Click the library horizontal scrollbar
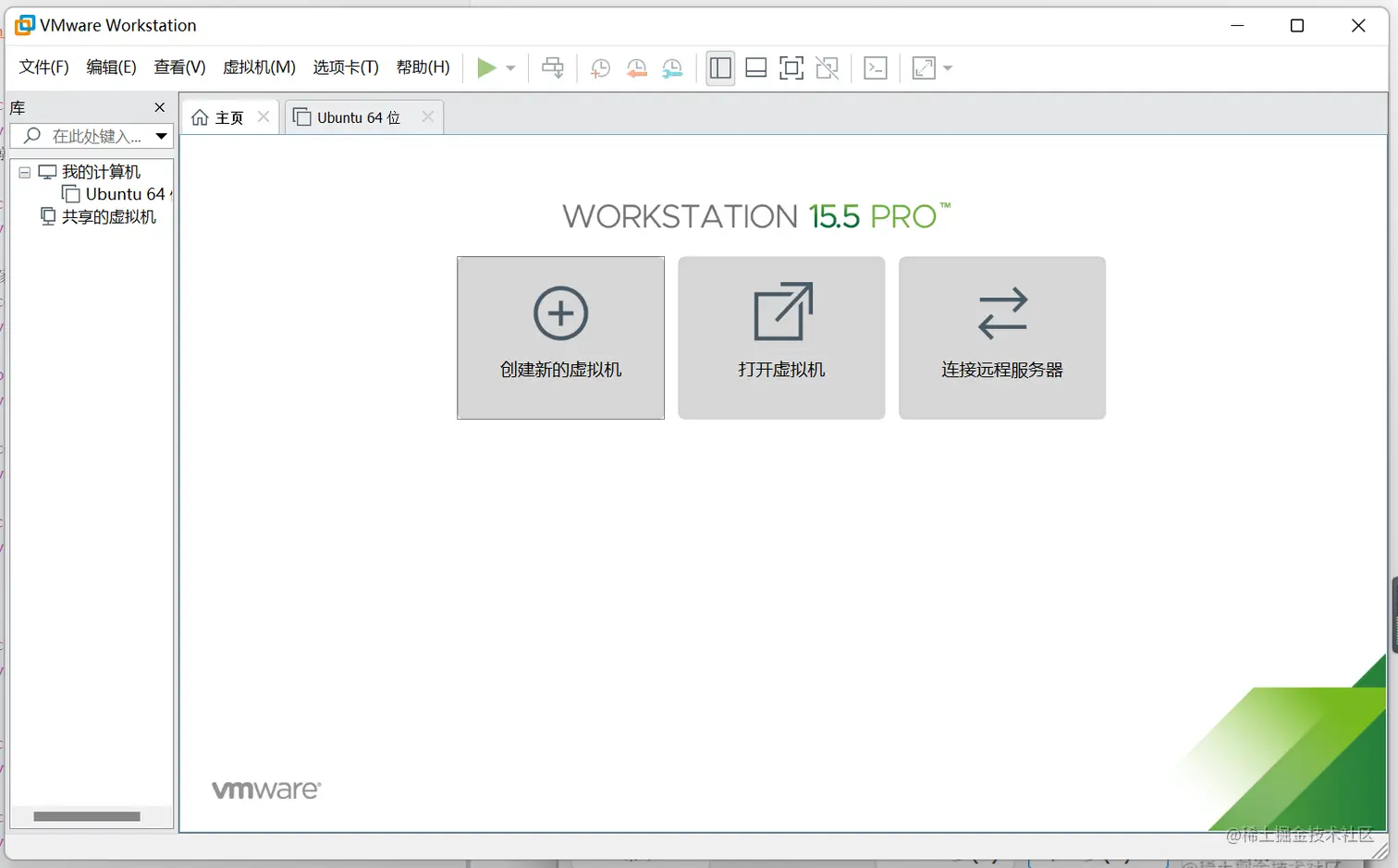Screen dimensions: 1398x868 pyautogui.click(x=87, y=816)
